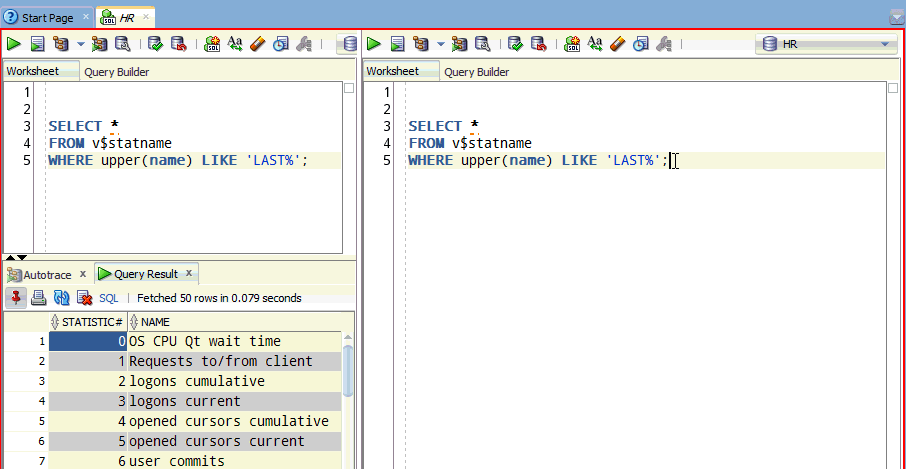Click Autotrace icon in left worksheet toolbar
Image resolution: width=906 pixels, height=469 pixels.
pos(99,43)
